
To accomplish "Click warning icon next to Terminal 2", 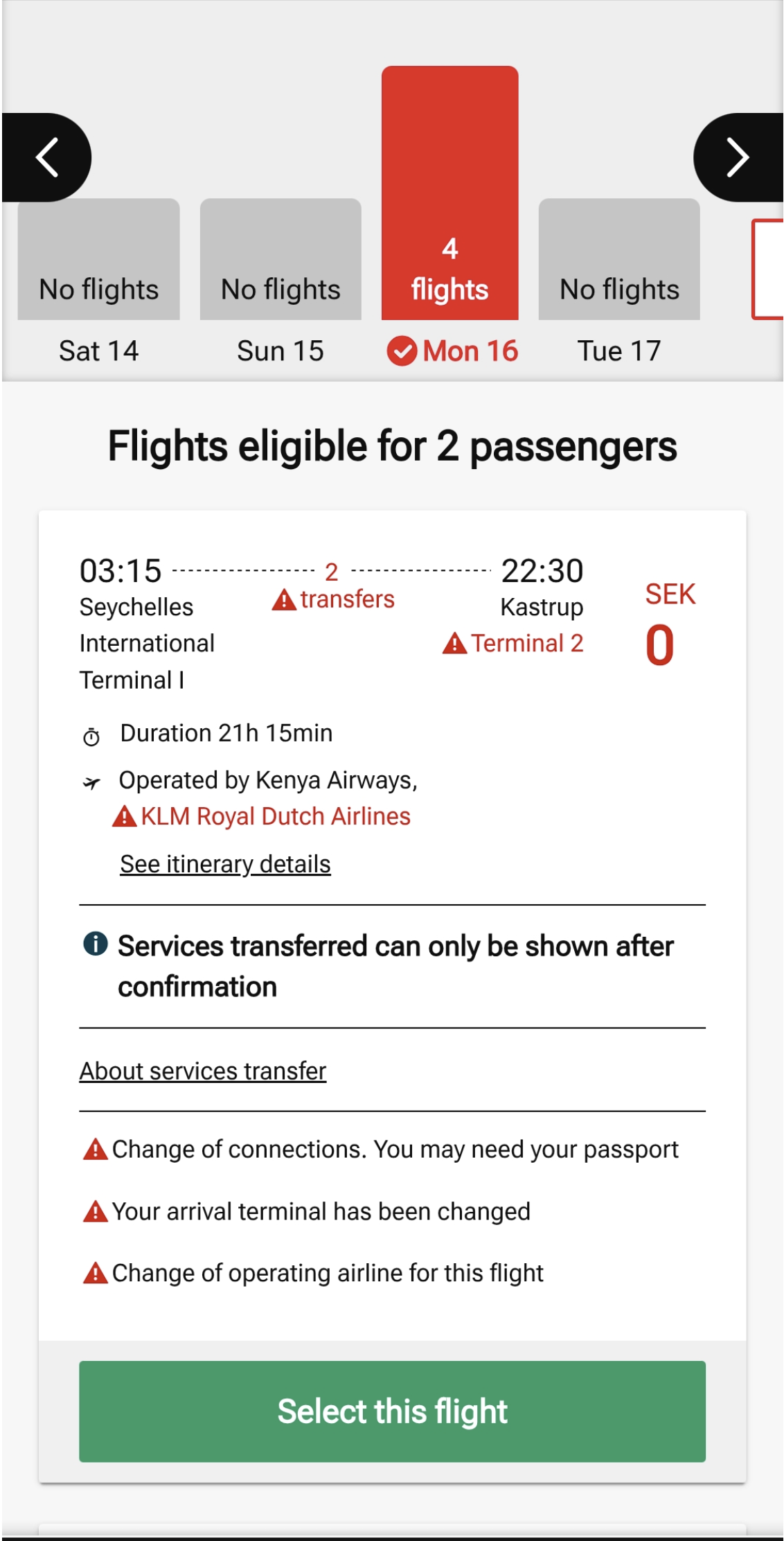I will tap(454, 644).
